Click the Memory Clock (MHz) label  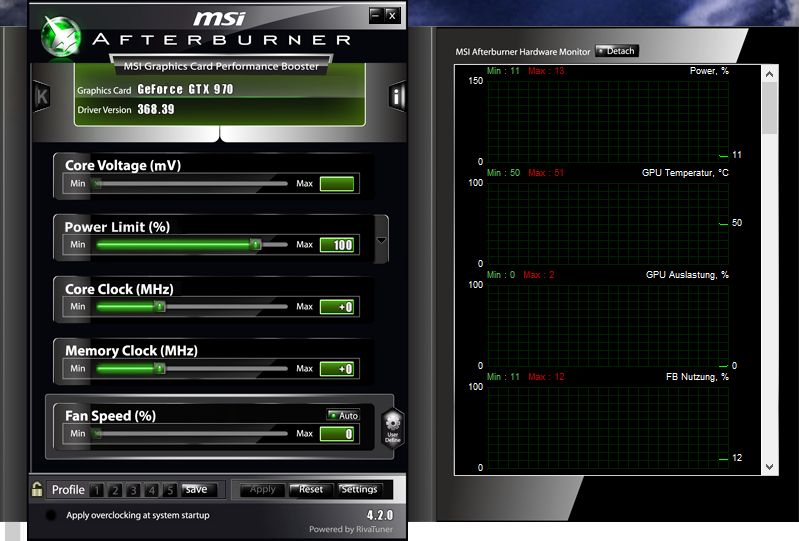[x=131, y=351]
